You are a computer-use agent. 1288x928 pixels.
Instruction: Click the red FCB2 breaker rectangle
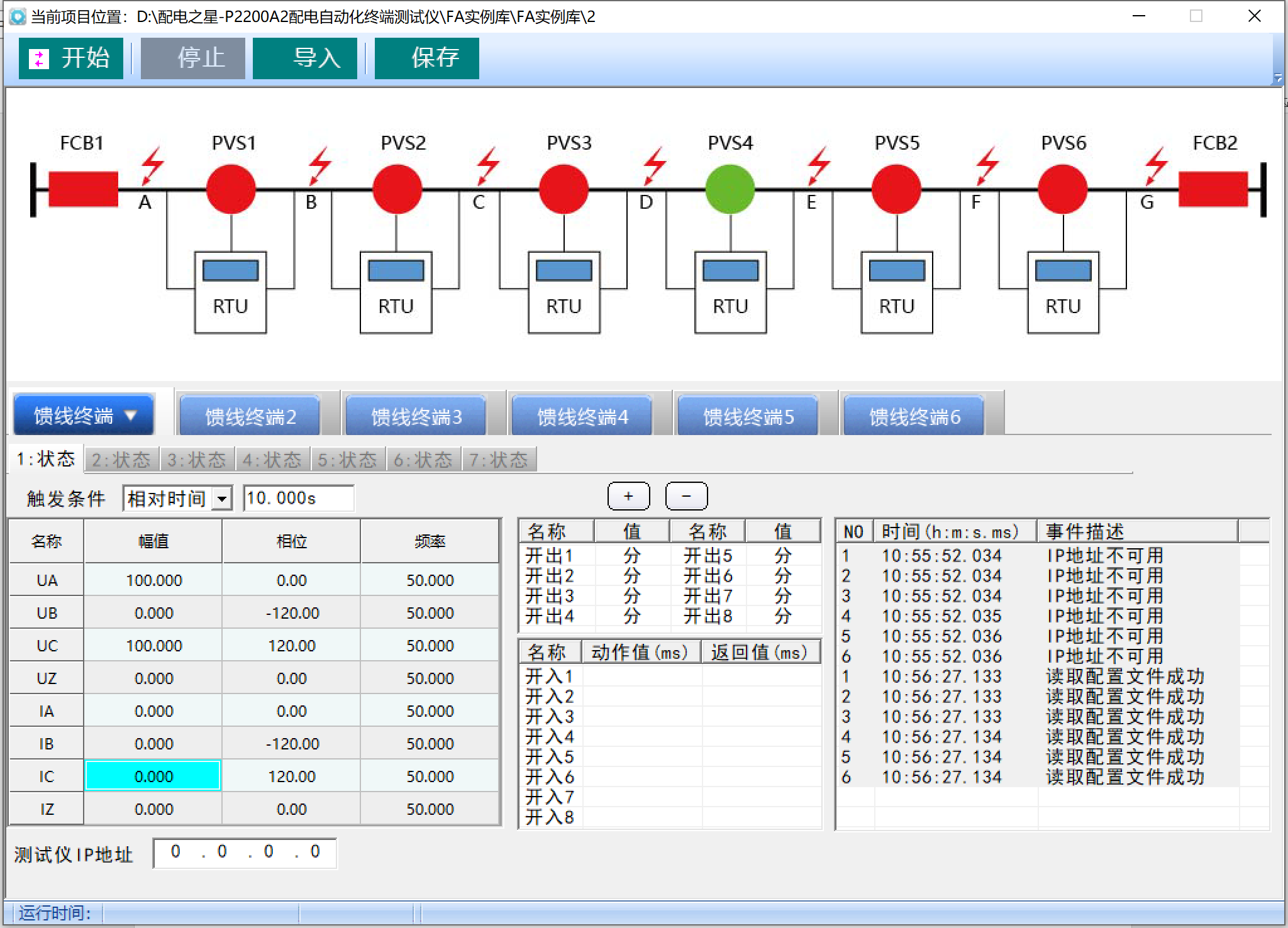point(1213,189)
